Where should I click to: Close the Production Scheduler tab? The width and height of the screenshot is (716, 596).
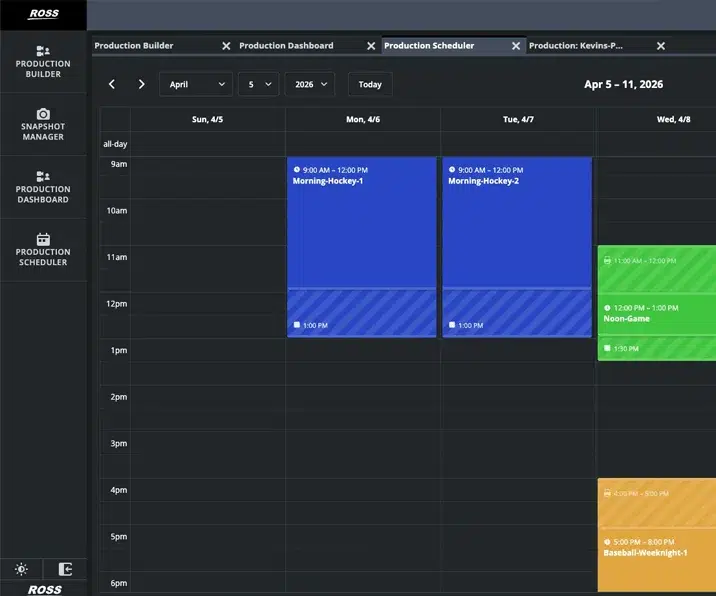coord(516,46)
